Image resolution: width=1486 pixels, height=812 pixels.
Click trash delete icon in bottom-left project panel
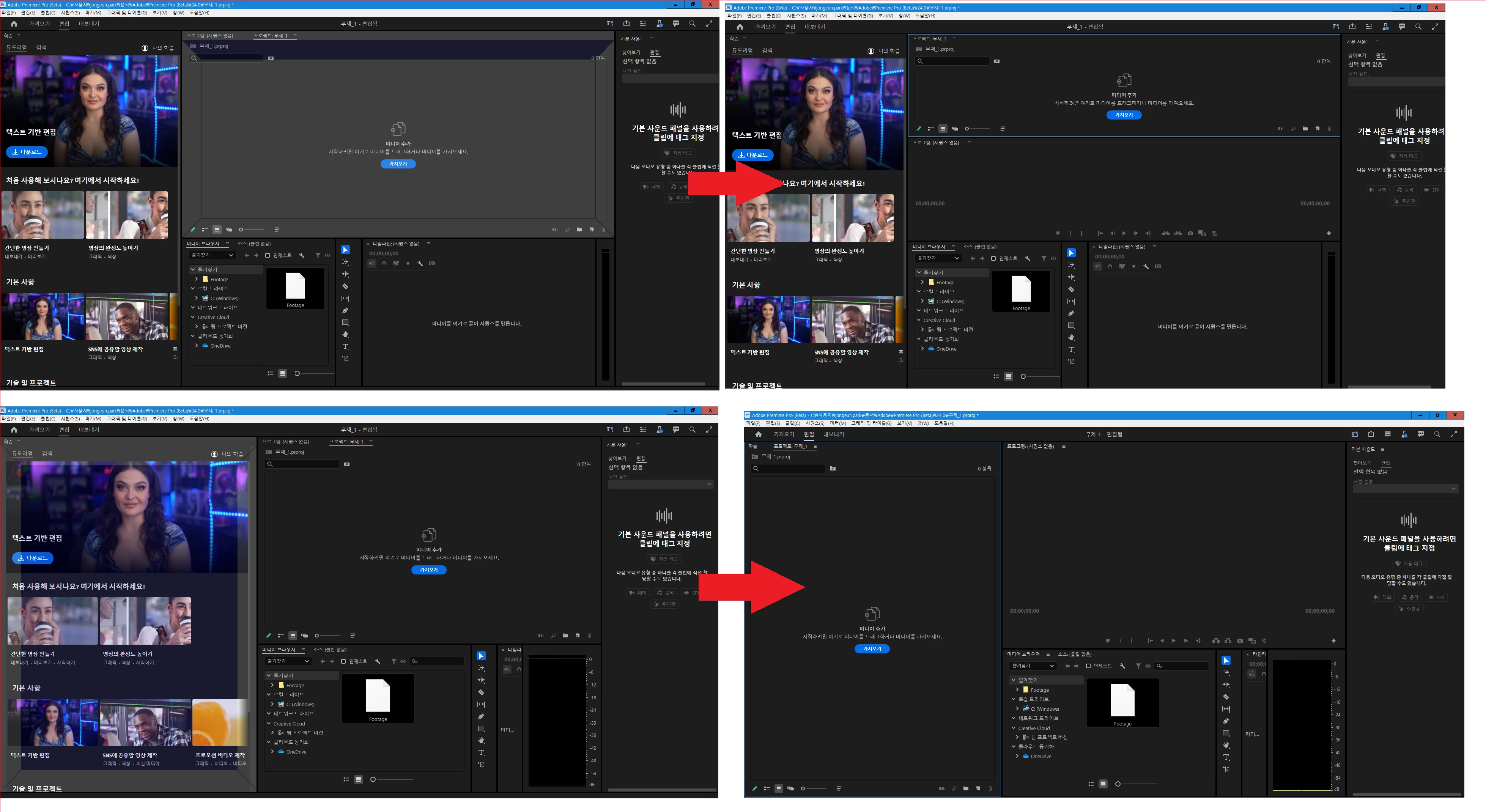(x=589, y=636)
